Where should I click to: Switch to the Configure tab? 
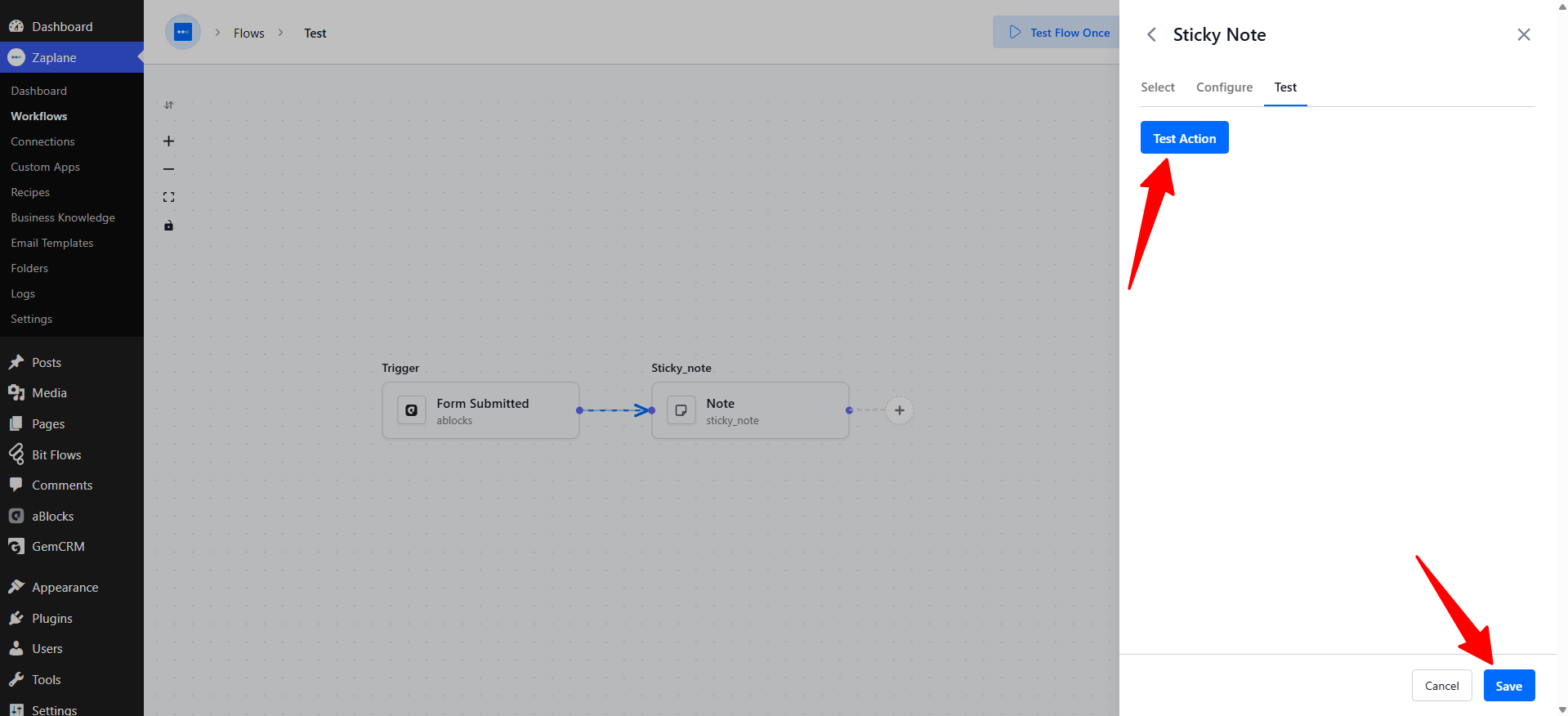point(1224,87)
